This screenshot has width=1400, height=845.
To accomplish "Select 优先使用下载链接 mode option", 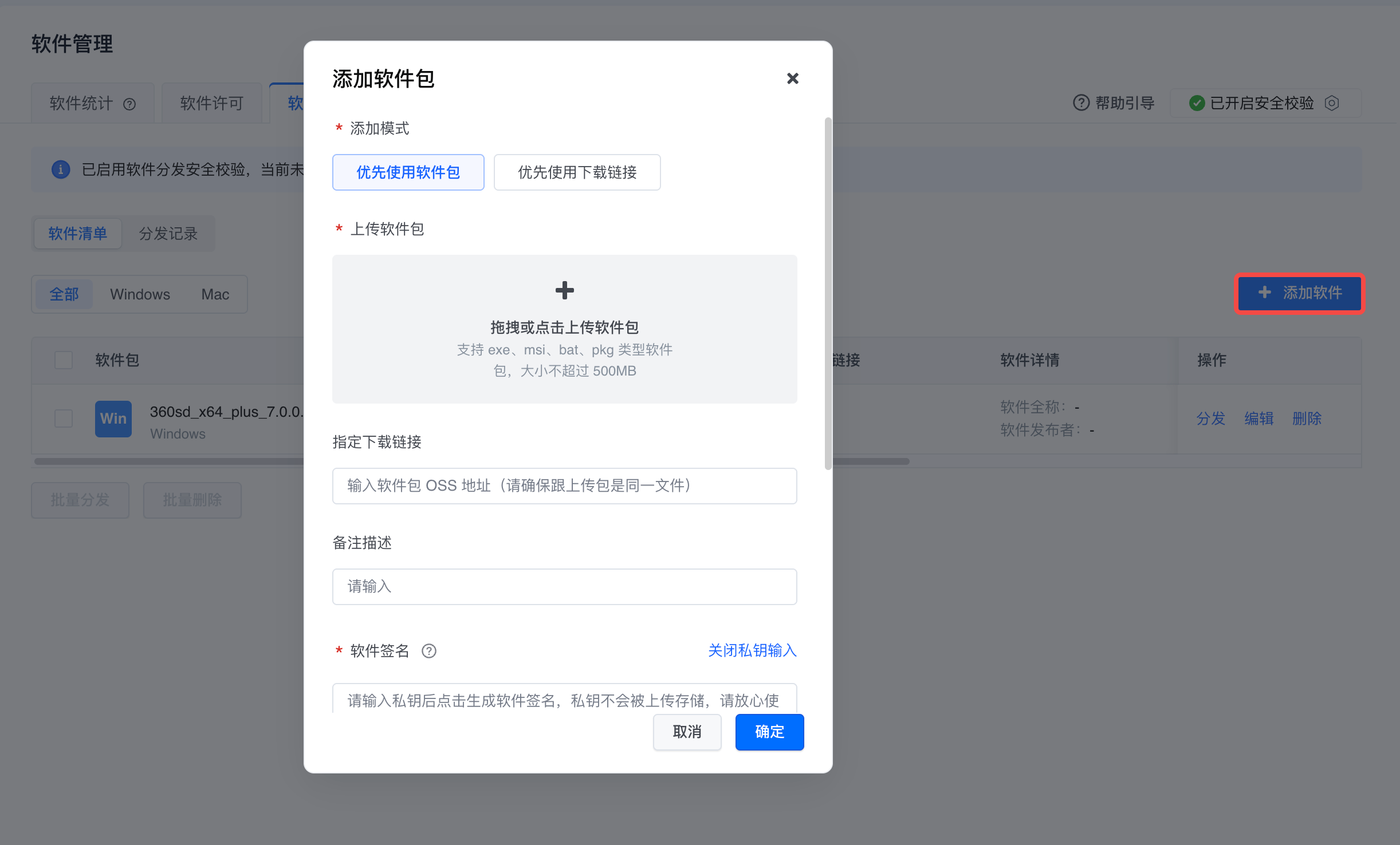I will point(577,172).
